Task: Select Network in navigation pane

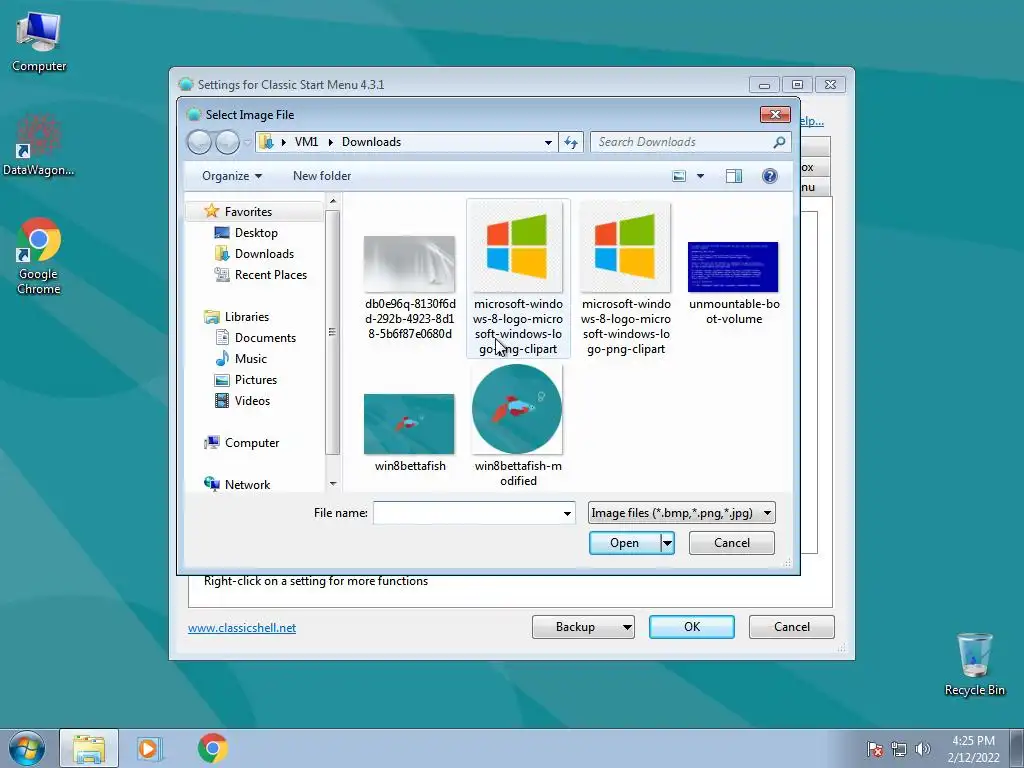Action: tap(247, 485)
